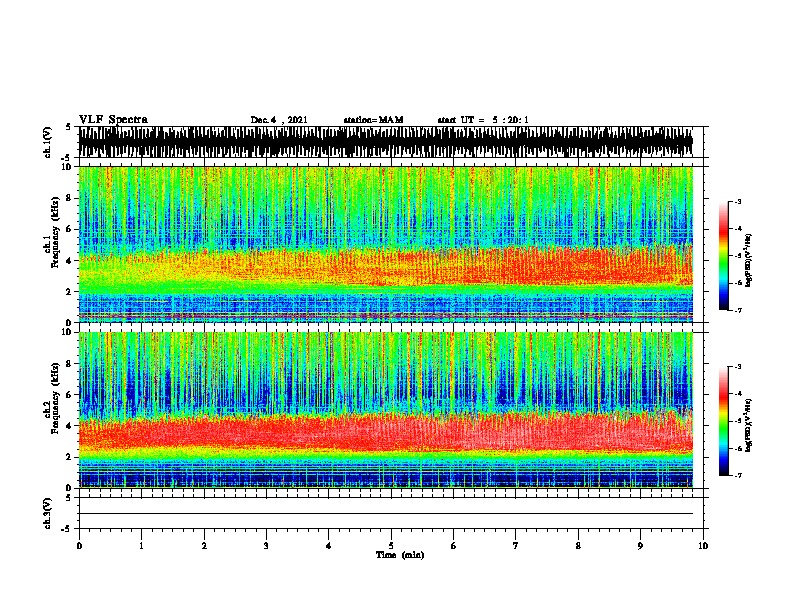Viewport: 792px width, 612px height.
Task: Click time axis tick label 9
Action: coord(640,546)
